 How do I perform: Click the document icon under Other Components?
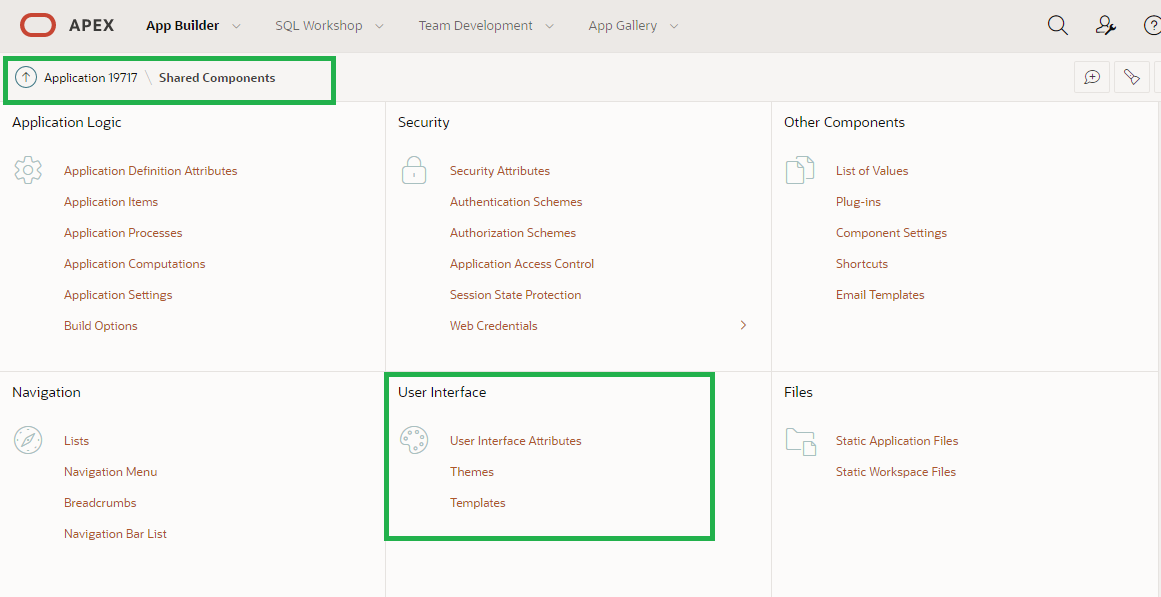(800, 170)
